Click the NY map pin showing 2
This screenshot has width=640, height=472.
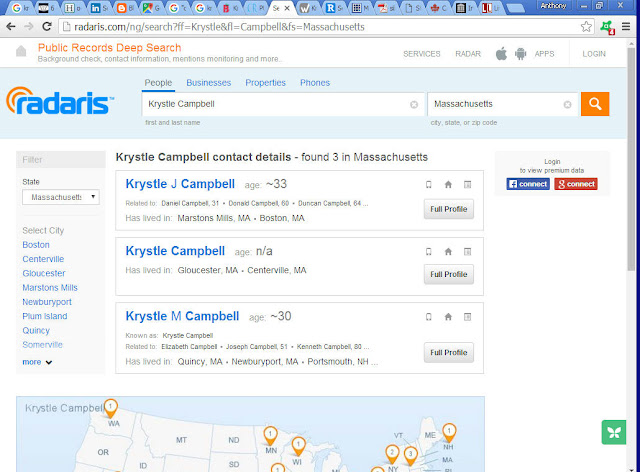point(392,454)
